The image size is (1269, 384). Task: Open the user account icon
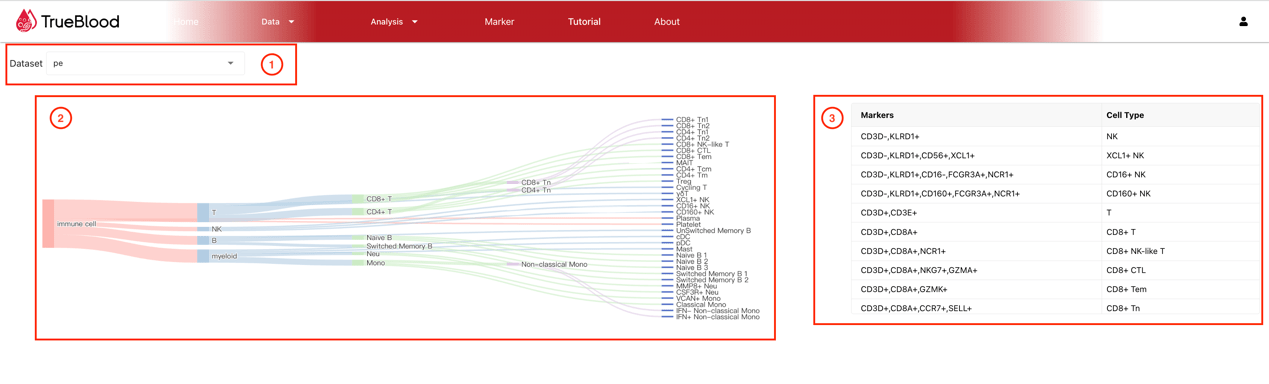[1243, 21]
